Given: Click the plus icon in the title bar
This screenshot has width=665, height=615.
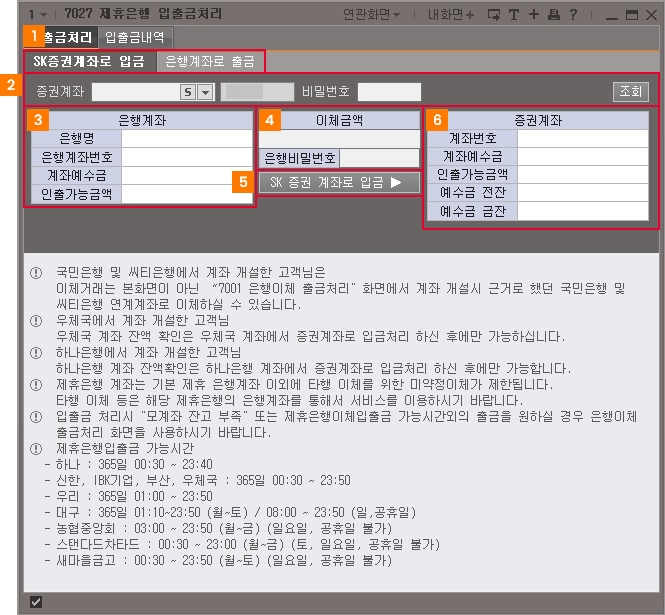Looking at the screenshot, I should click(x=534, y=14).
